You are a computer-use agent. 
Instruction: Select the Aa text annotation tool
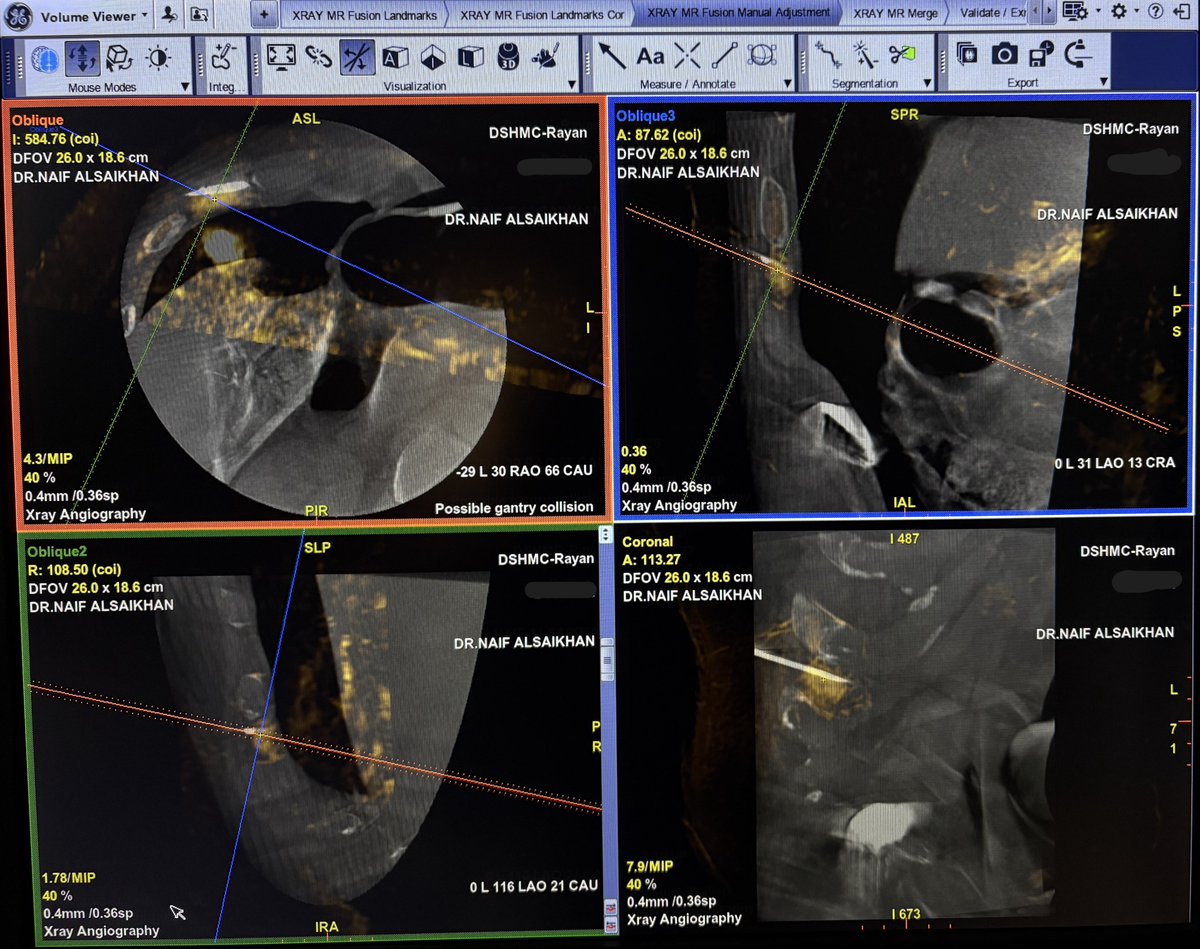click(650, 56)
